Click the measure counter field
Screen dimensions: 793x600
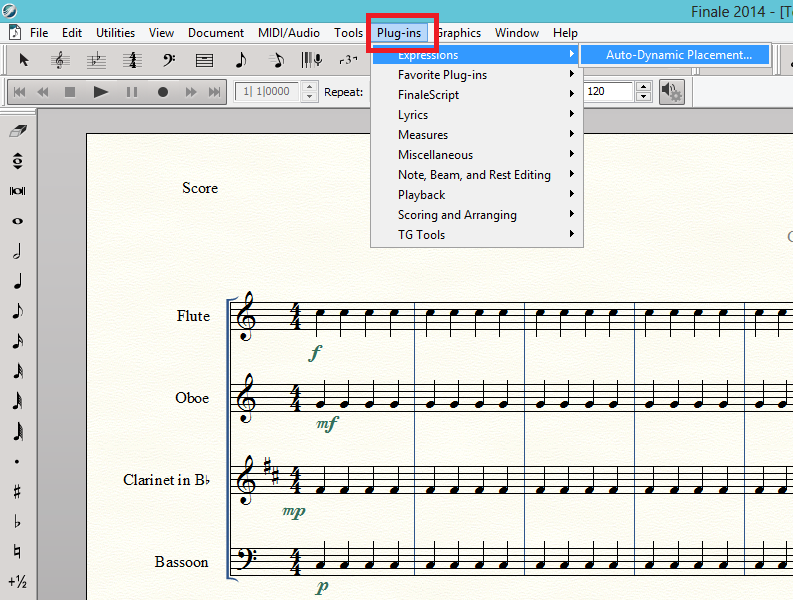click(x=264, y=92)
